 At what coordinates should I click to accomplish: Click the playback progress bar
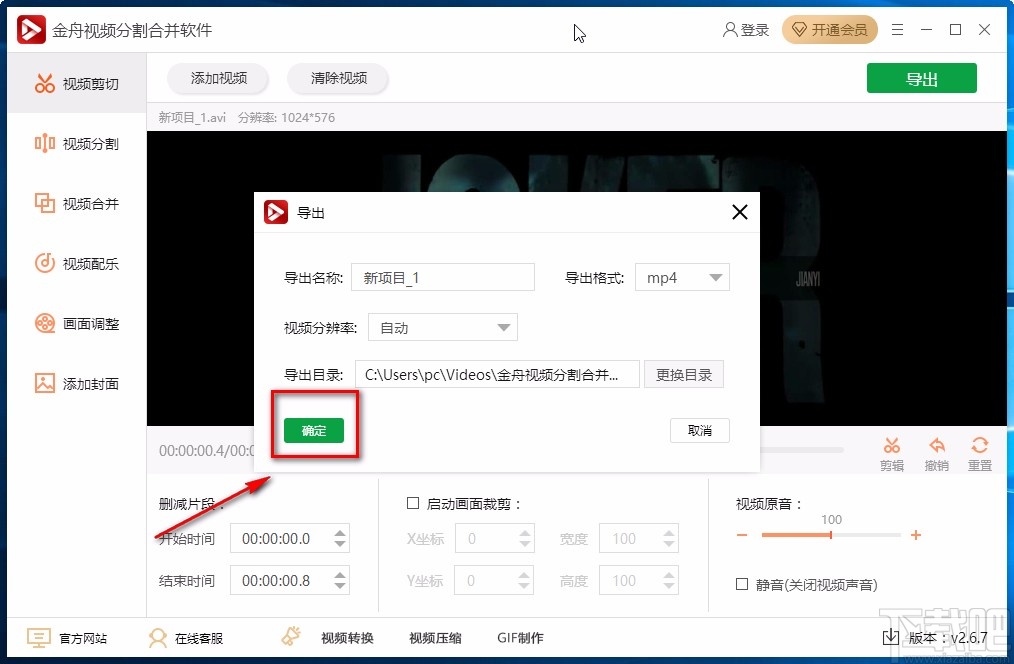tap(802, 449)
